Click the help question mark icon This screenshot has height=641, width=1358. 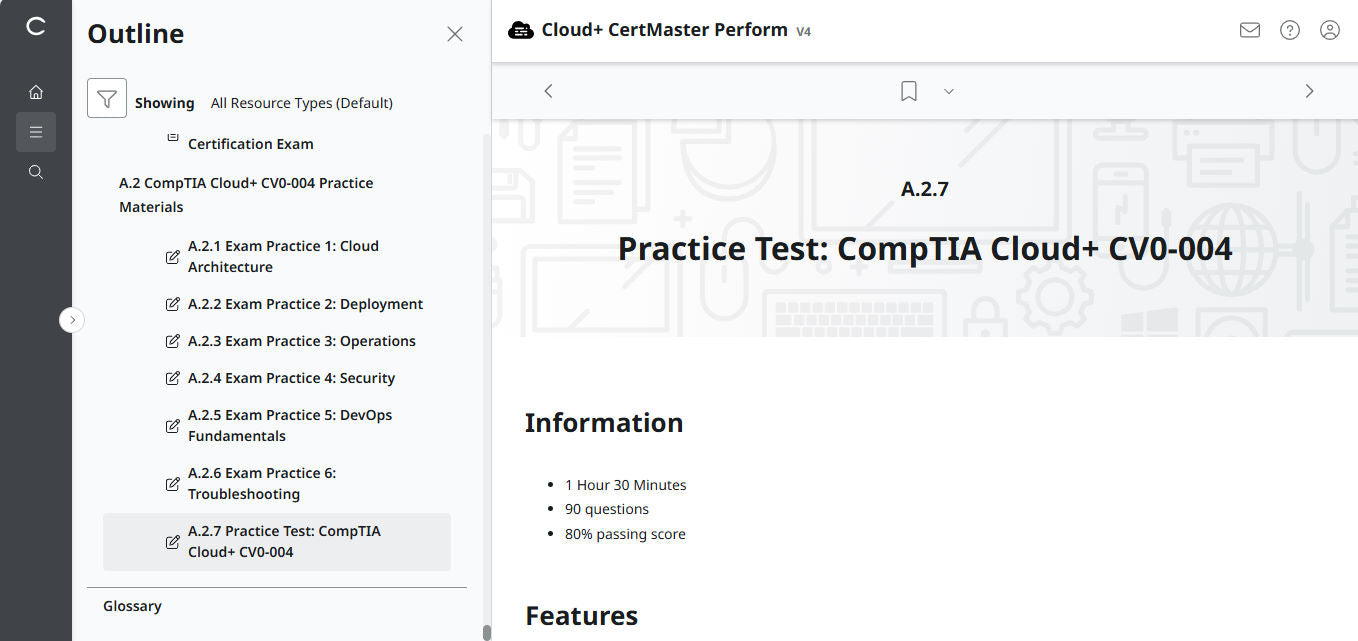(x=1289, y=30)
